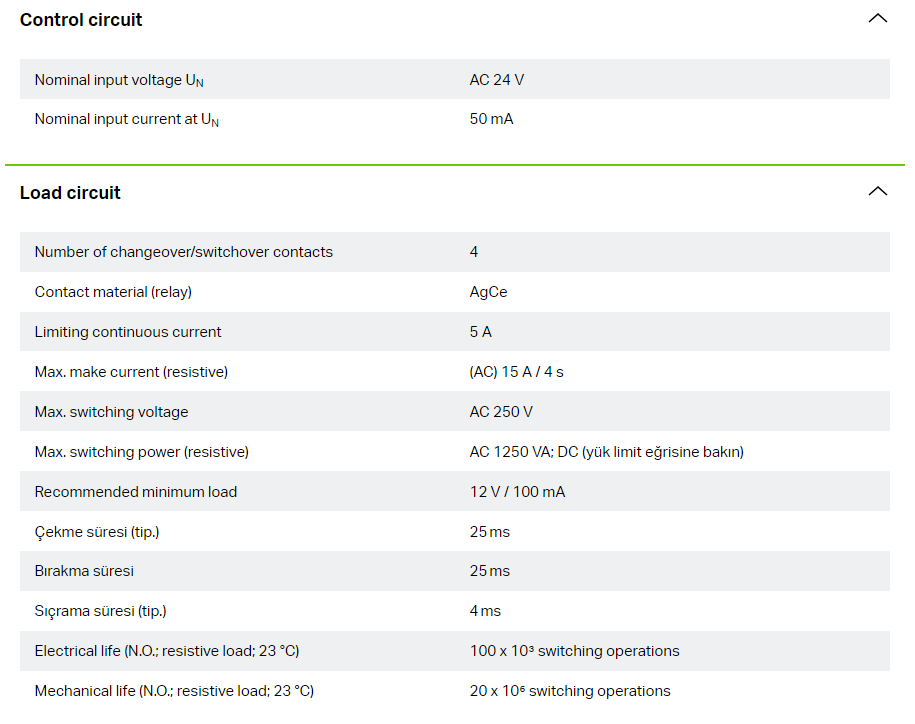Select the Limiting continuous current row
The height and width of the screenshot is (724, 915).
(x=455, y=331)
